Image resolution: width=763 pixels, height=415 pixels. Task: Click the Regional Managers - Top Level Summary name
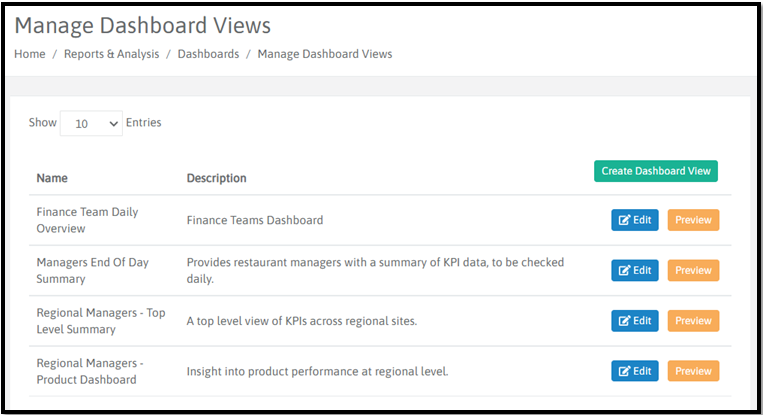tap(100, 321)
